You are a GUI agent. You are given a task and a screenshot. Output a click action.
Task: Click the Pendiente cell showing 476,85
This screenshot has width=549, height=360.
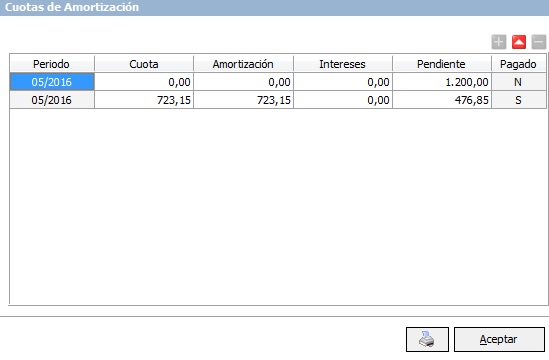pos(442,100)
